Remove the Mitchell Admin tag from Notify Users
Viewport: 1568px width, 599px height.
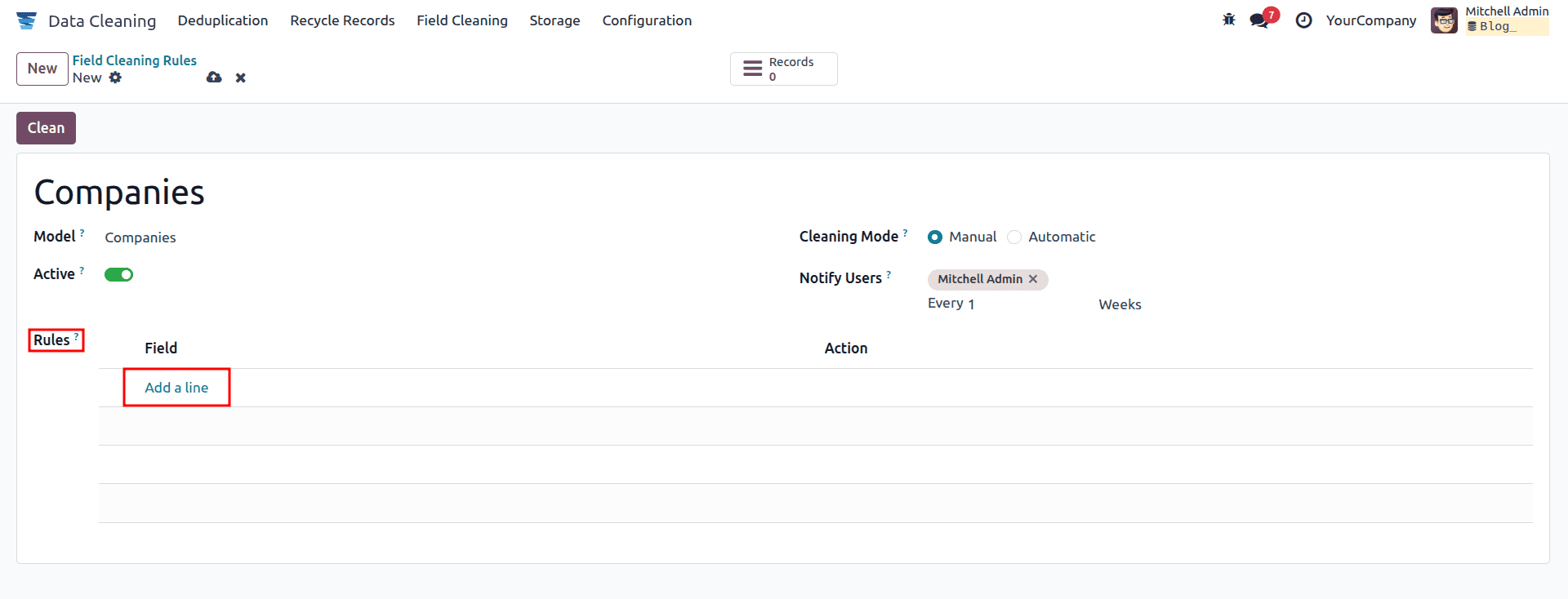(x=1033, y=279)
